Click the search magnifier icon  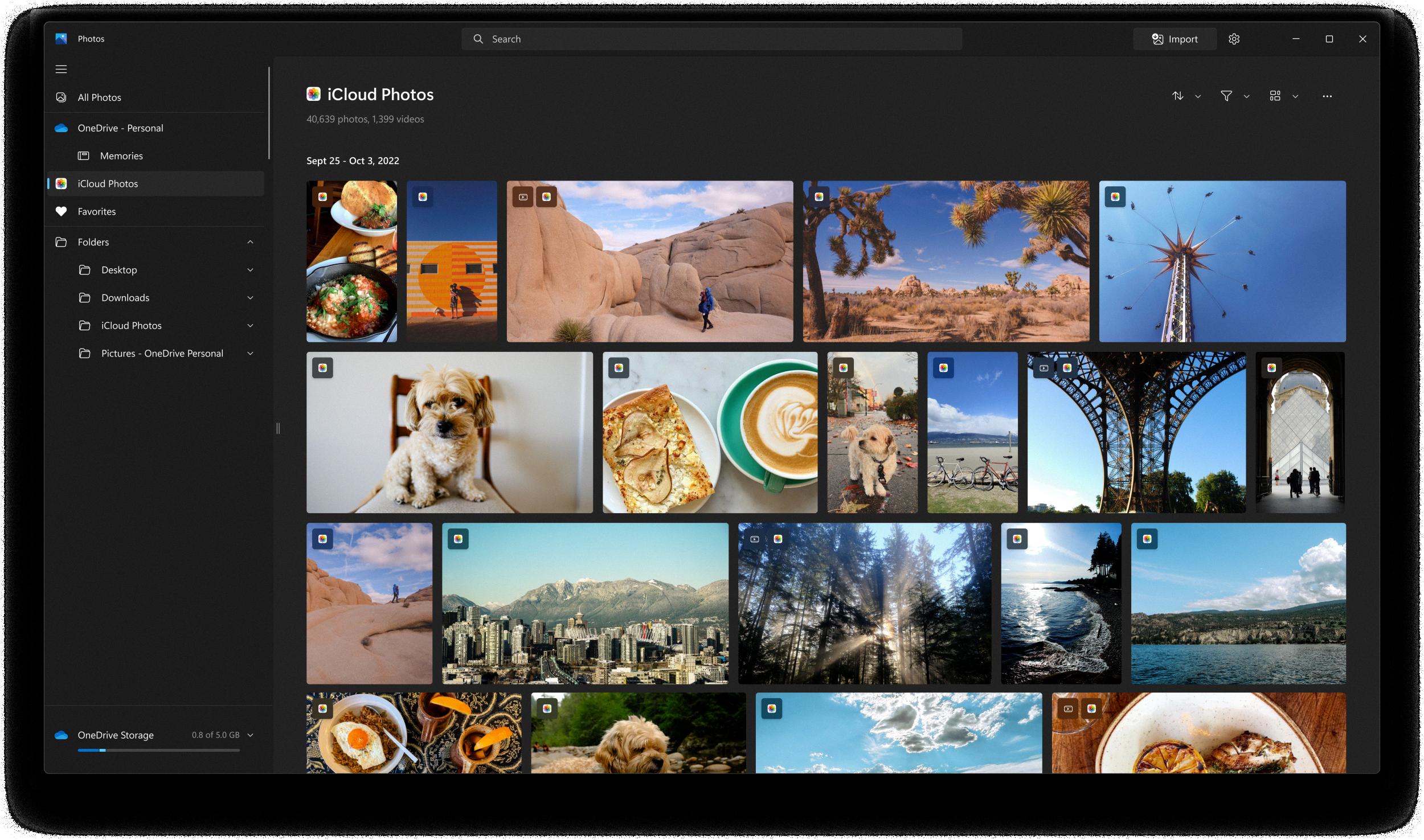click(x=478, y=39)
